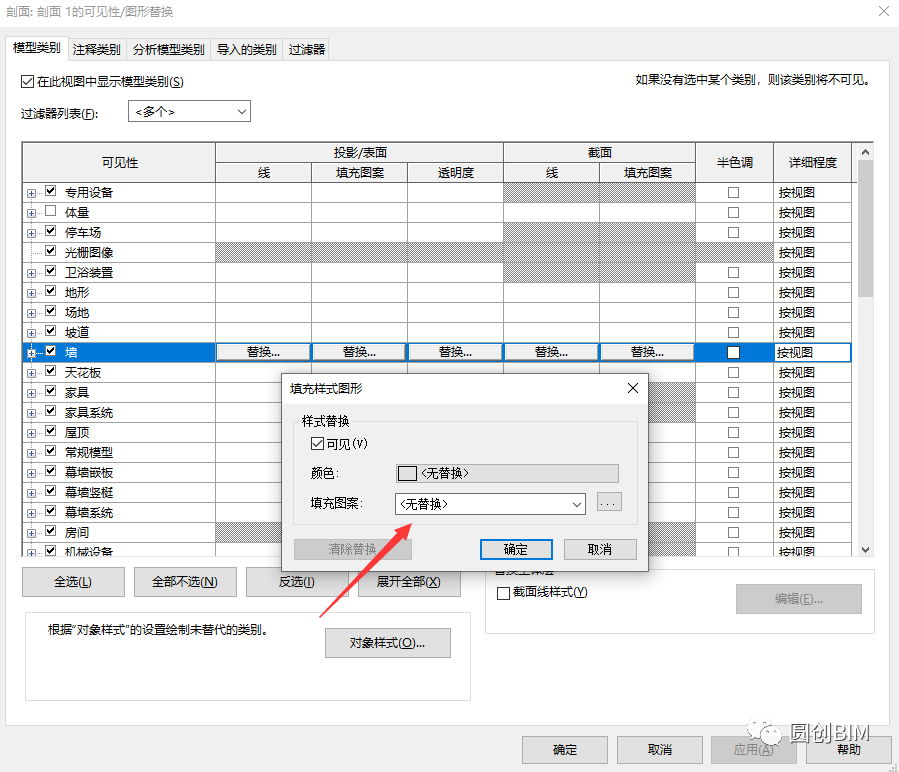The image size is (899, 772).
Task: Toggle 可见(V) checkbox in fill pattern dialog
Action: pyautogui.click(x=317, y=443)
